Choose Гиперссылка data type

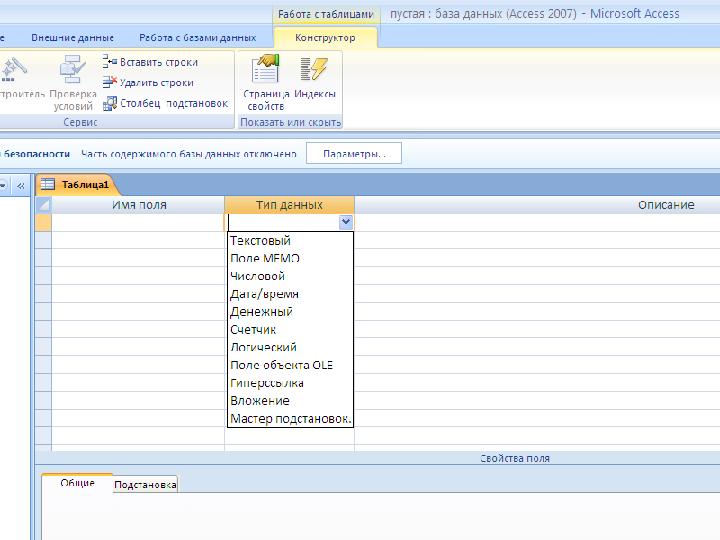(x=290, y=383)
